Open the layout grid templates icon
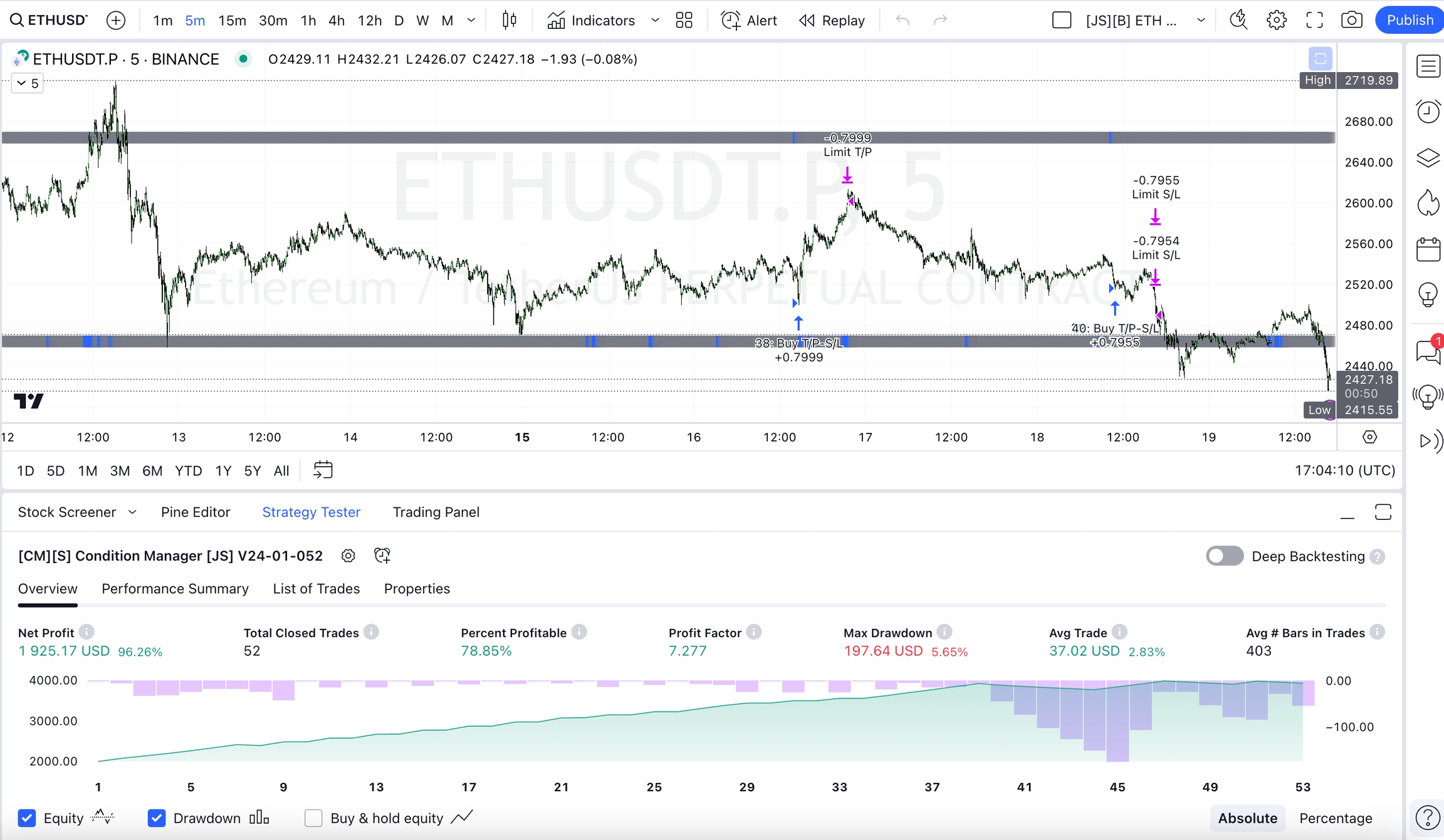Image resolution: width=1444 pixels, height=840 pixels. (684, 21)
